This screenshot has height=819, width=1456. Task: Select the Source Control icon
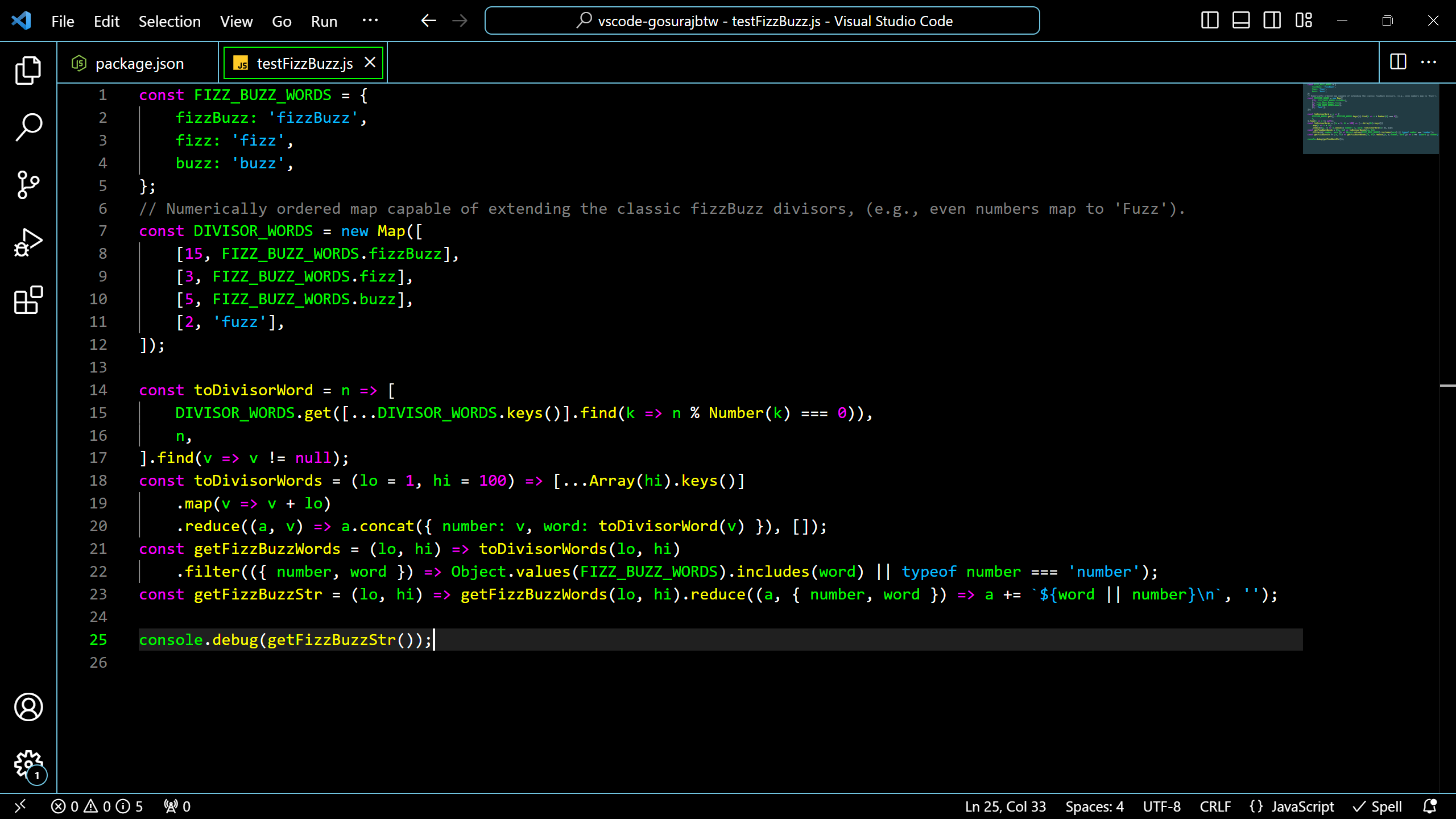pos(28,184)
